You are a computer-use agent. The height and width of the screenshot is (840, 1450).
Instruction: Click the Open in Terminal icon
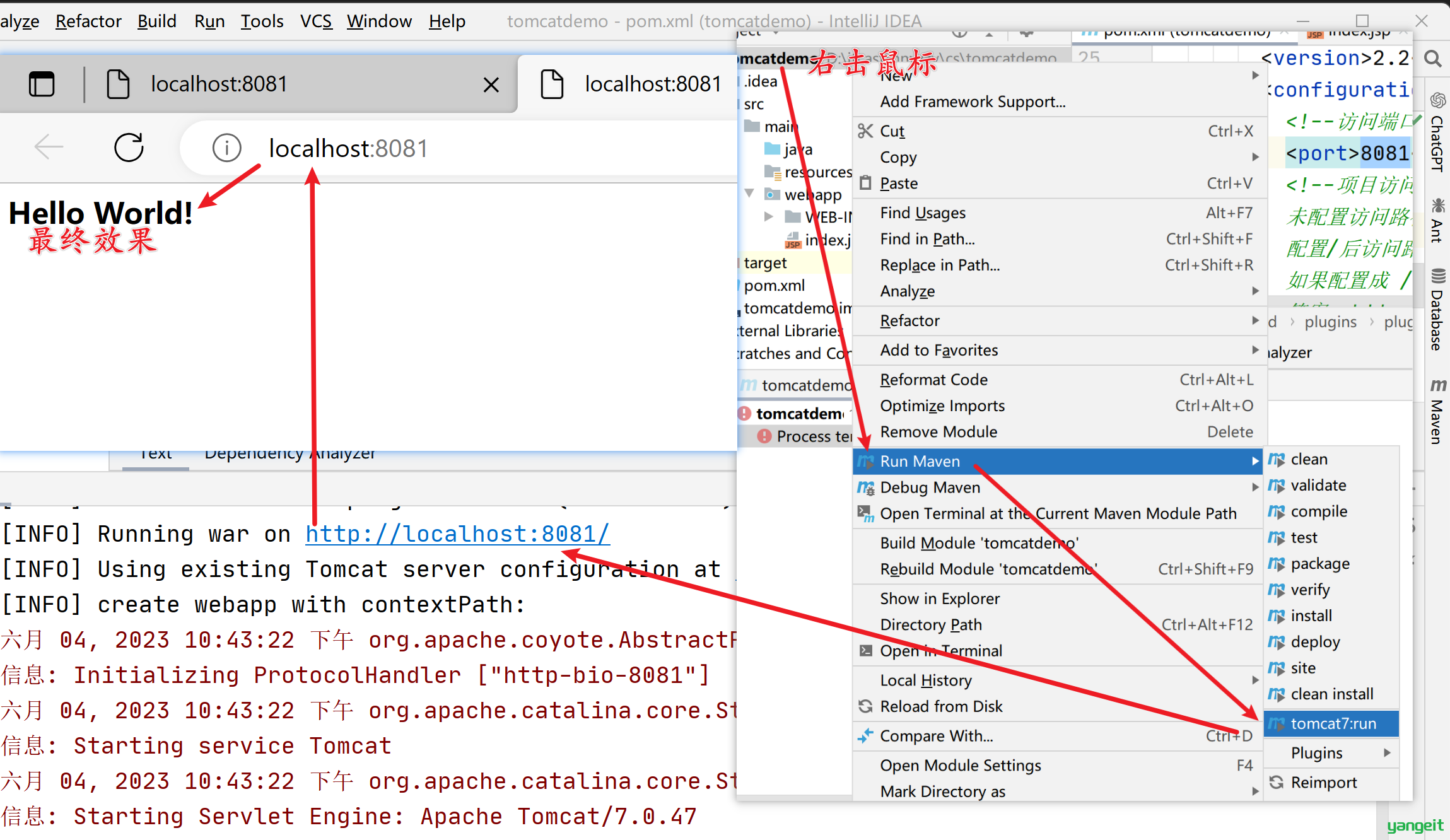coord(865,650)
